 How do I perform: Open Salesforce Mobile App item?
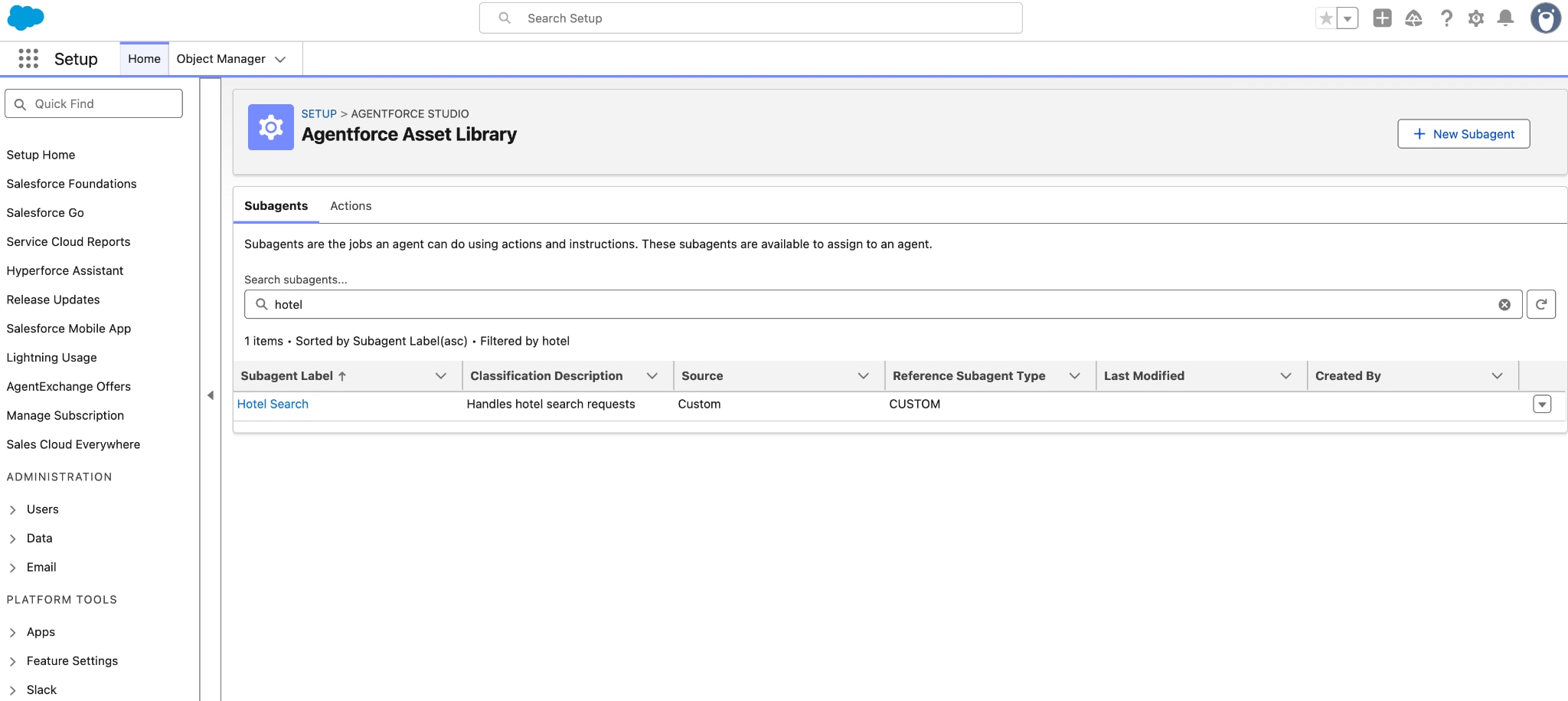pos(68,329)
